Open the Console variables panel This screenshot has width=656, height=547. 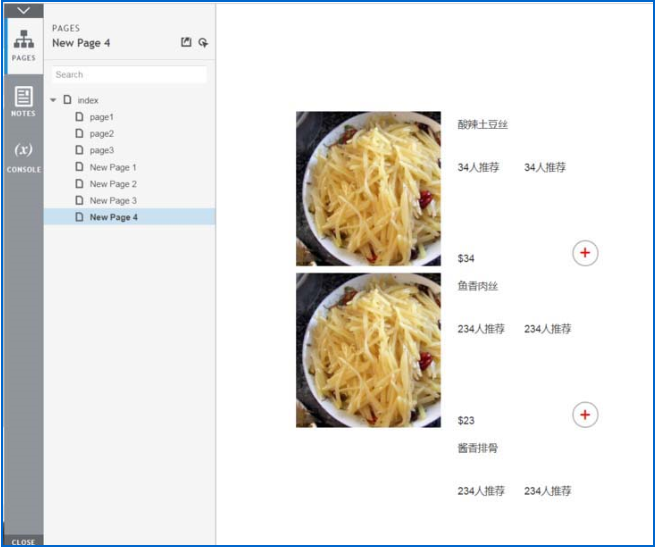pyautogui.click(x=23, y=155)
